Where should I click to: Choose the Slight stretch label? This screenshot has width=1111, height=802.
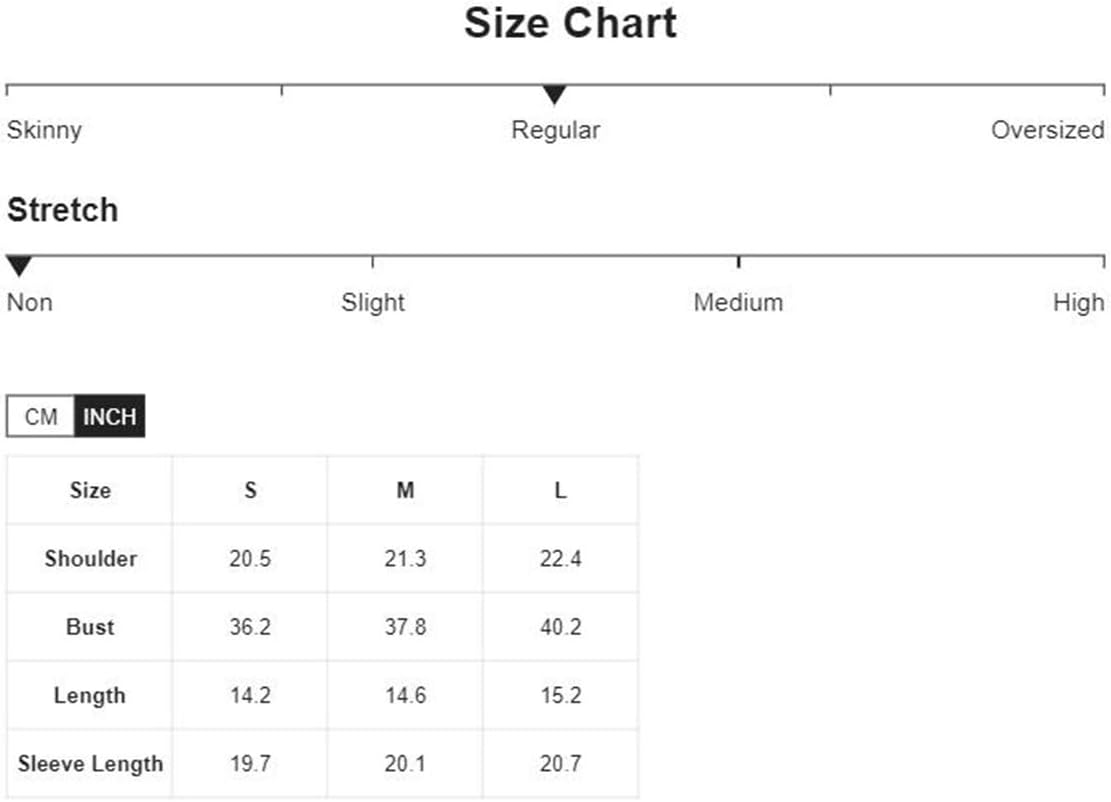(x=373, y=303)
